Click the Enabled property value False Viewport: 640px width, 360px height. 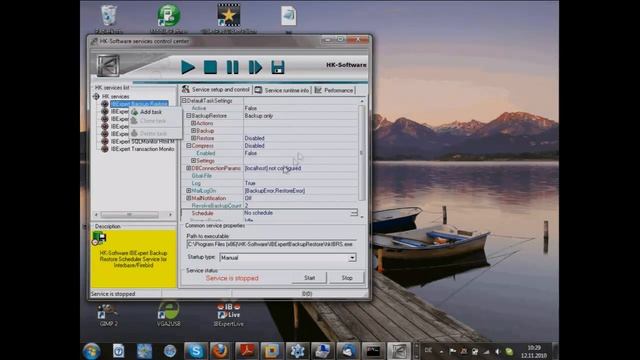coord(251,153)
